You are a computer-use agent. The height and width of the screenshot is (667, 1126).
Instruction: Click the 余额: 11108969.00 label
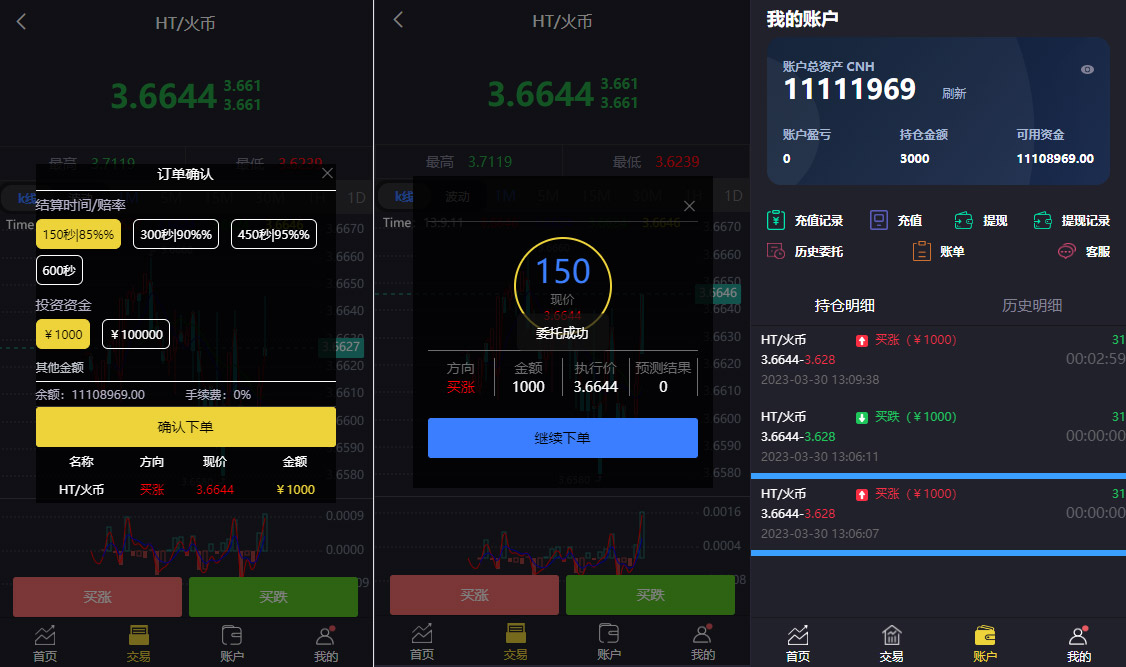pyautogui.click(x=90, y=394)
